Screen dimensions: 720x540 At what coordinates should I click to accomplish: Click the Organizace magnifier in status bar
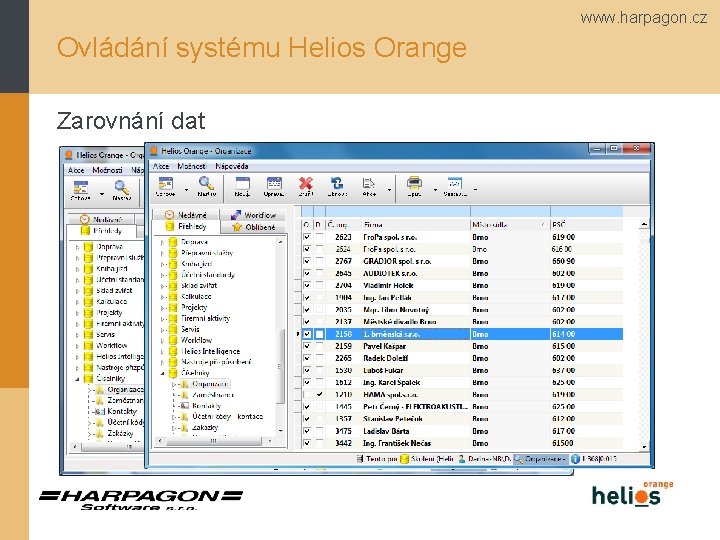[518, 459]
